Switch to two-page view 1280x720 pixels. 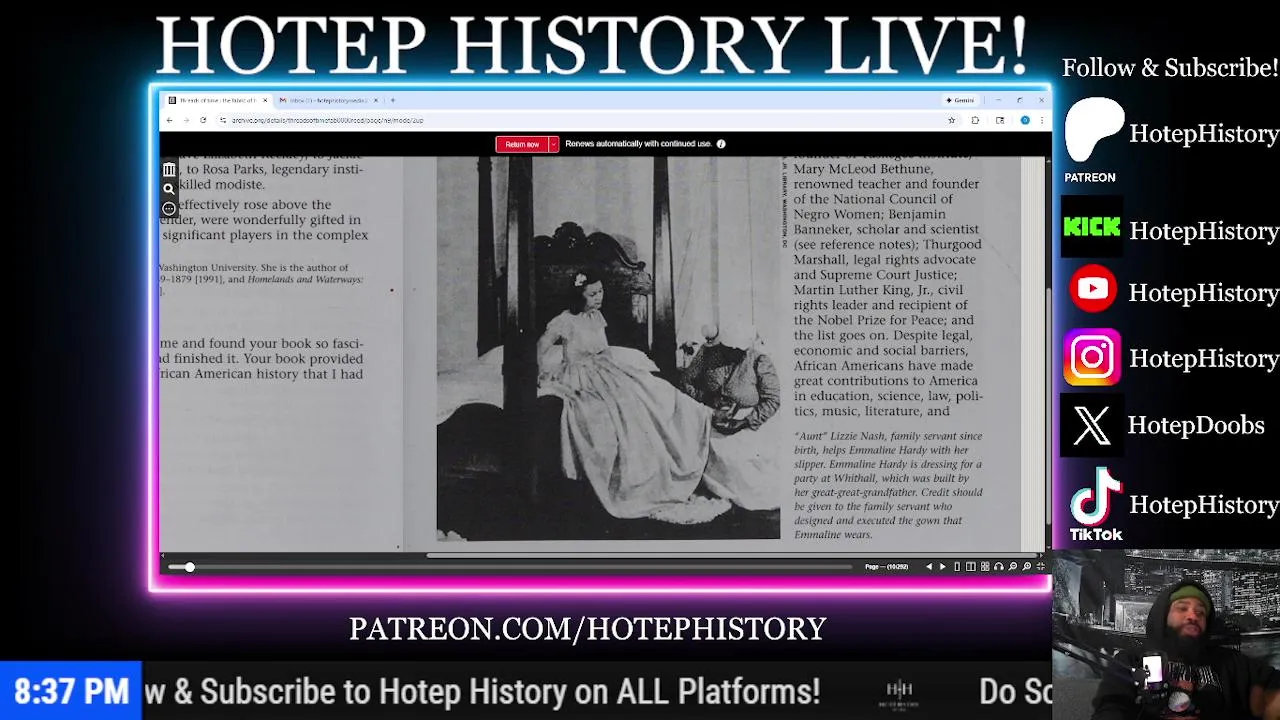[x=970, y=567]
